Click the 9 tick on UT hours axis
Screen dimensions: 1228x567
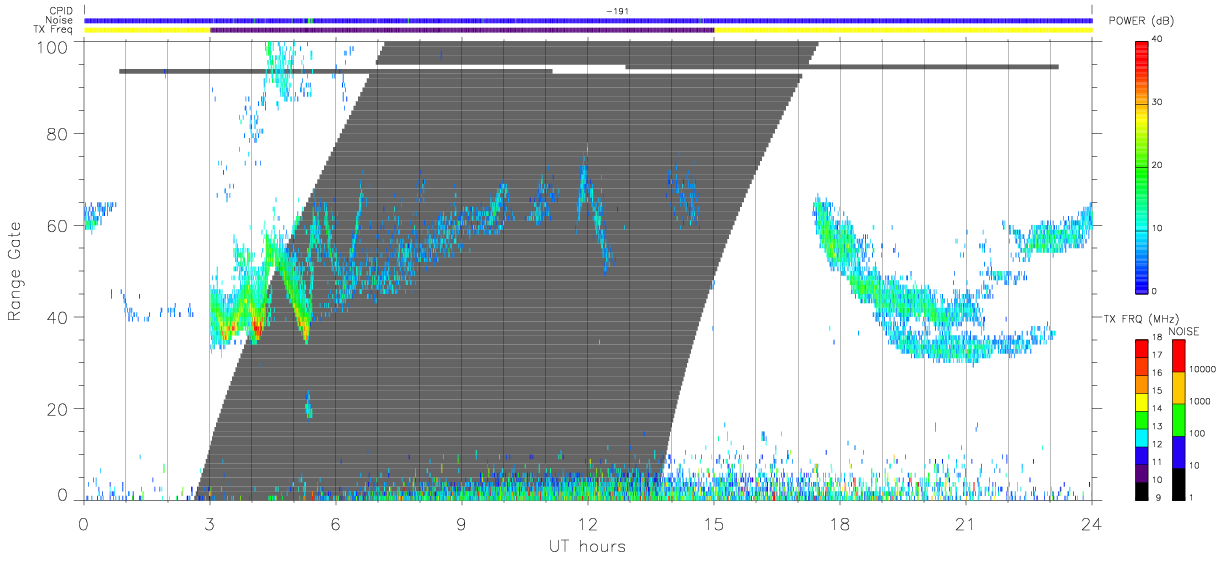coord(462,523)
